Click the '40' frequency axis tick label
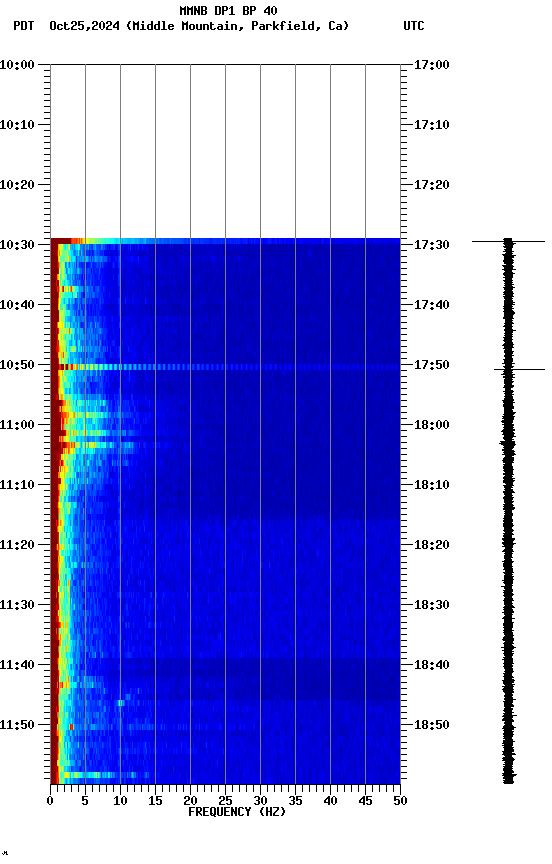 click(x=330, y=802)
